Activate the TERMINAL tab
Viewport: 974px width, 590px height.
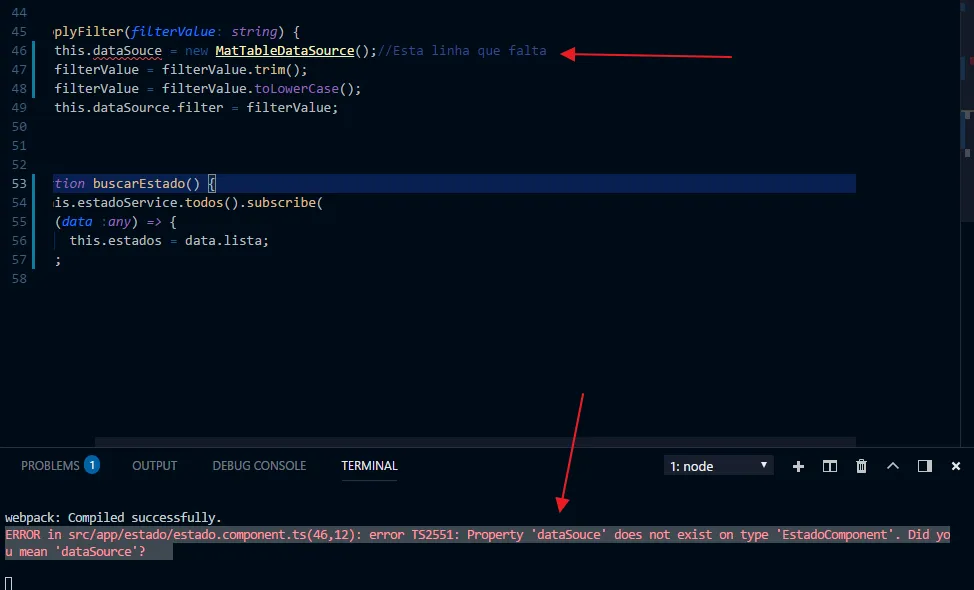click(369, 466)
